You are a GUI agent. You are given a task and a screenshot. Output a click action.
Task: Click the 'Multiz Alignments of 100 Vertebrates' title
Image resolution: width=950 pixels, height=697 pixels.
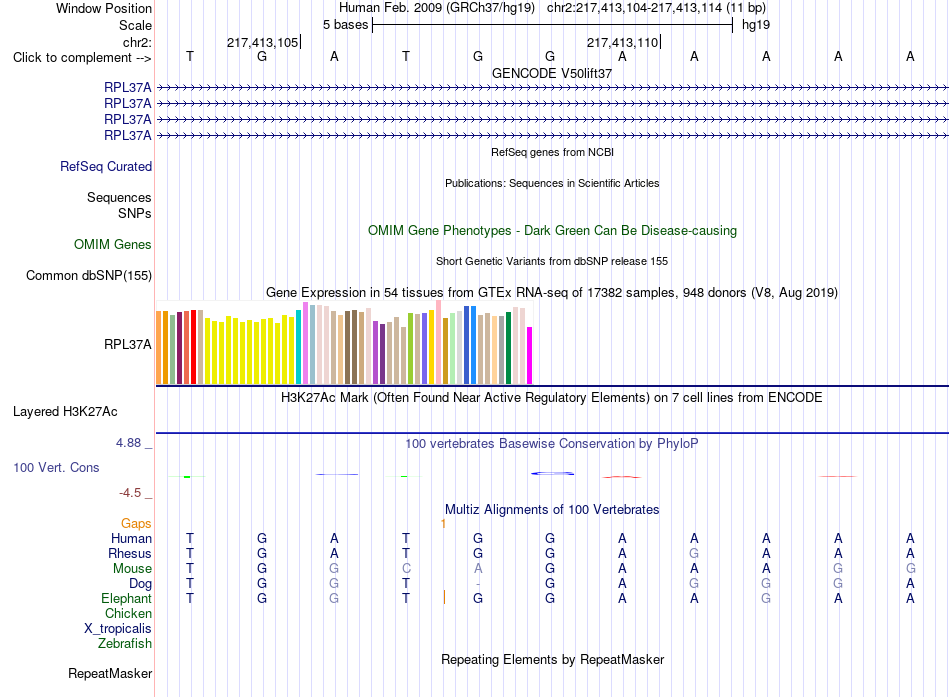(552, 510)
